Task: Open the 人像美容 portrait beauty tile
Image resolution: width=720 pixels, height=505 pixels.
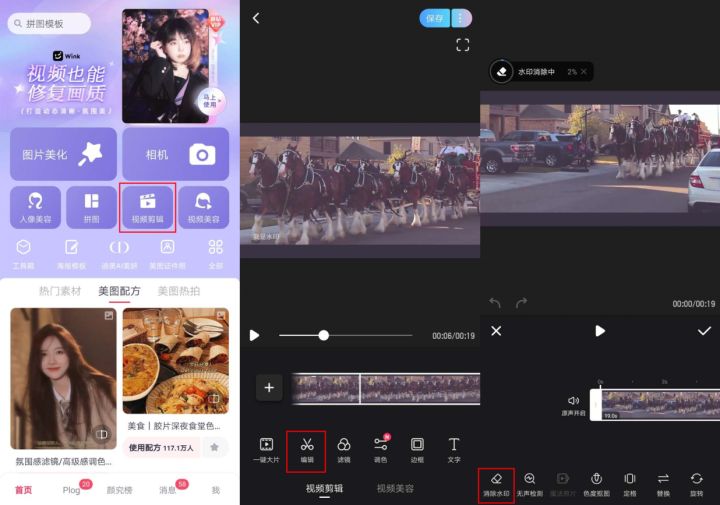Action: [35, 207]
